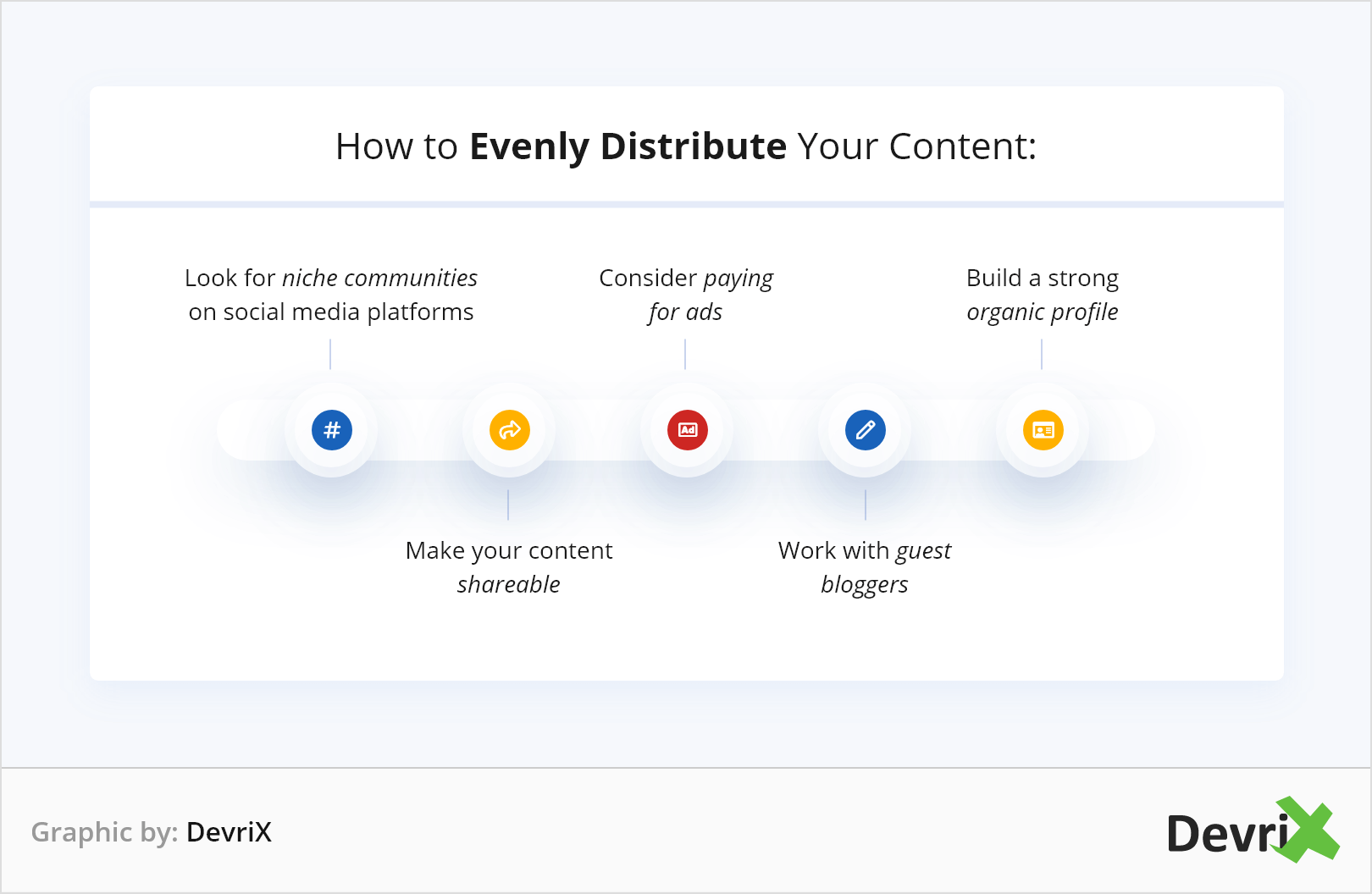Click the connector line below the pencil icon

(x=866, y=505)
